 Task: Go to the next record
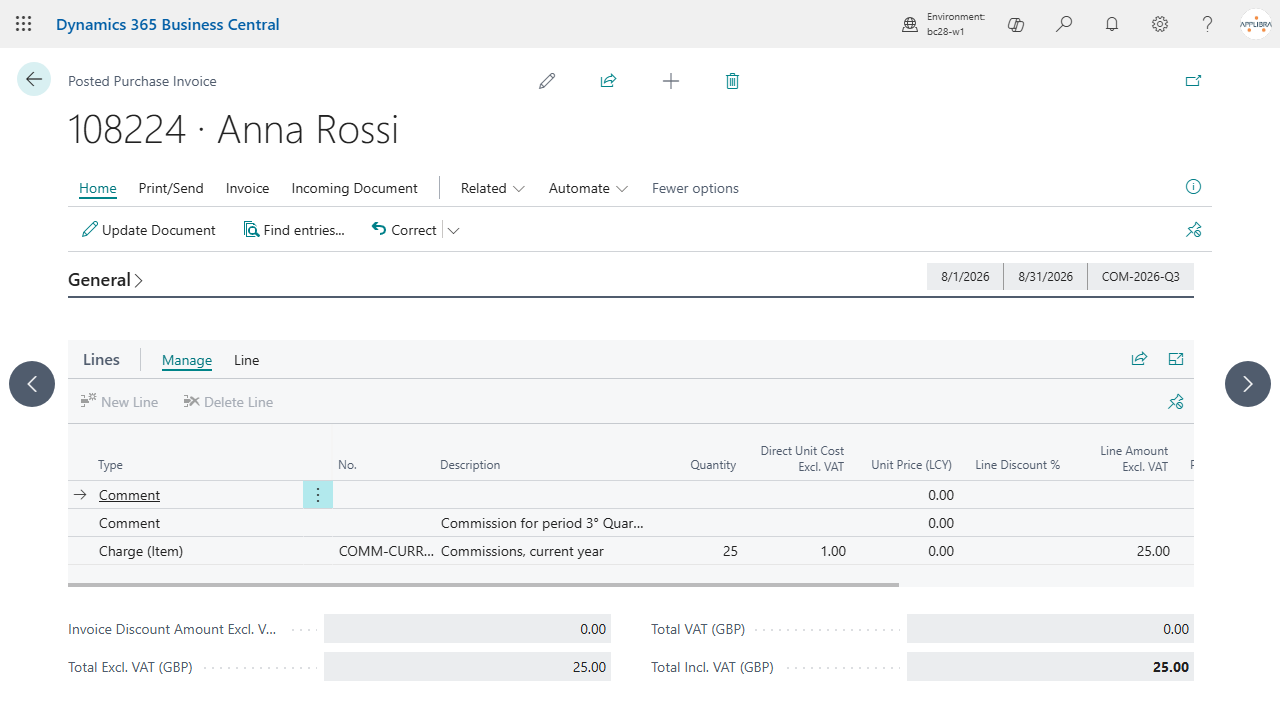(1248, 384)
